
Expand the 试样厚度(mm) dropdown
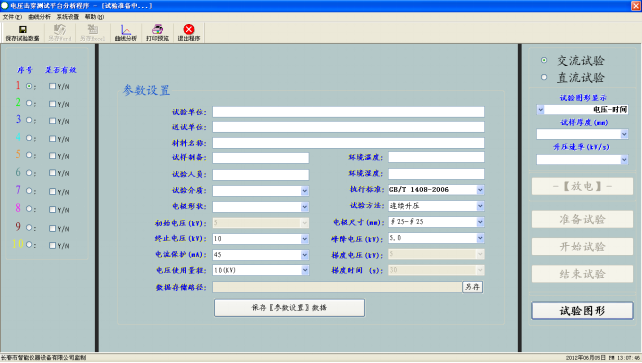pos(624,134)
